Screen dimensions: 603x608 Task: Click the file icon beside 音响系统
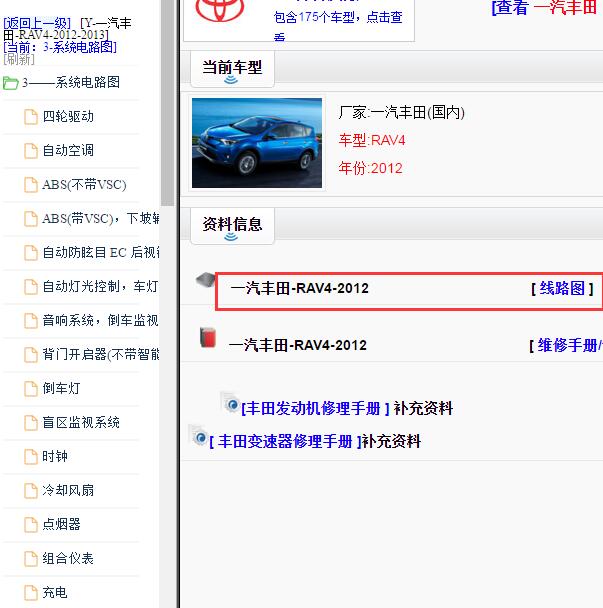pyautogui.click(x=31, y=321)
